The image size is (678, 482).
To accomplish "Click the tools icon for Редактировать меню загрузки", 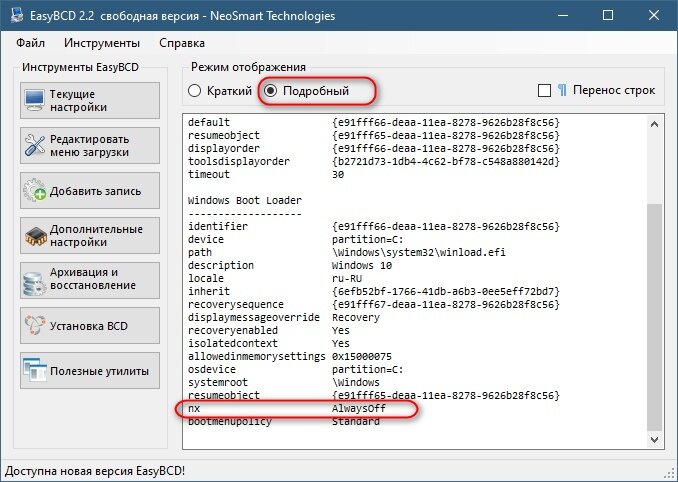I will [x=35, y=145].
